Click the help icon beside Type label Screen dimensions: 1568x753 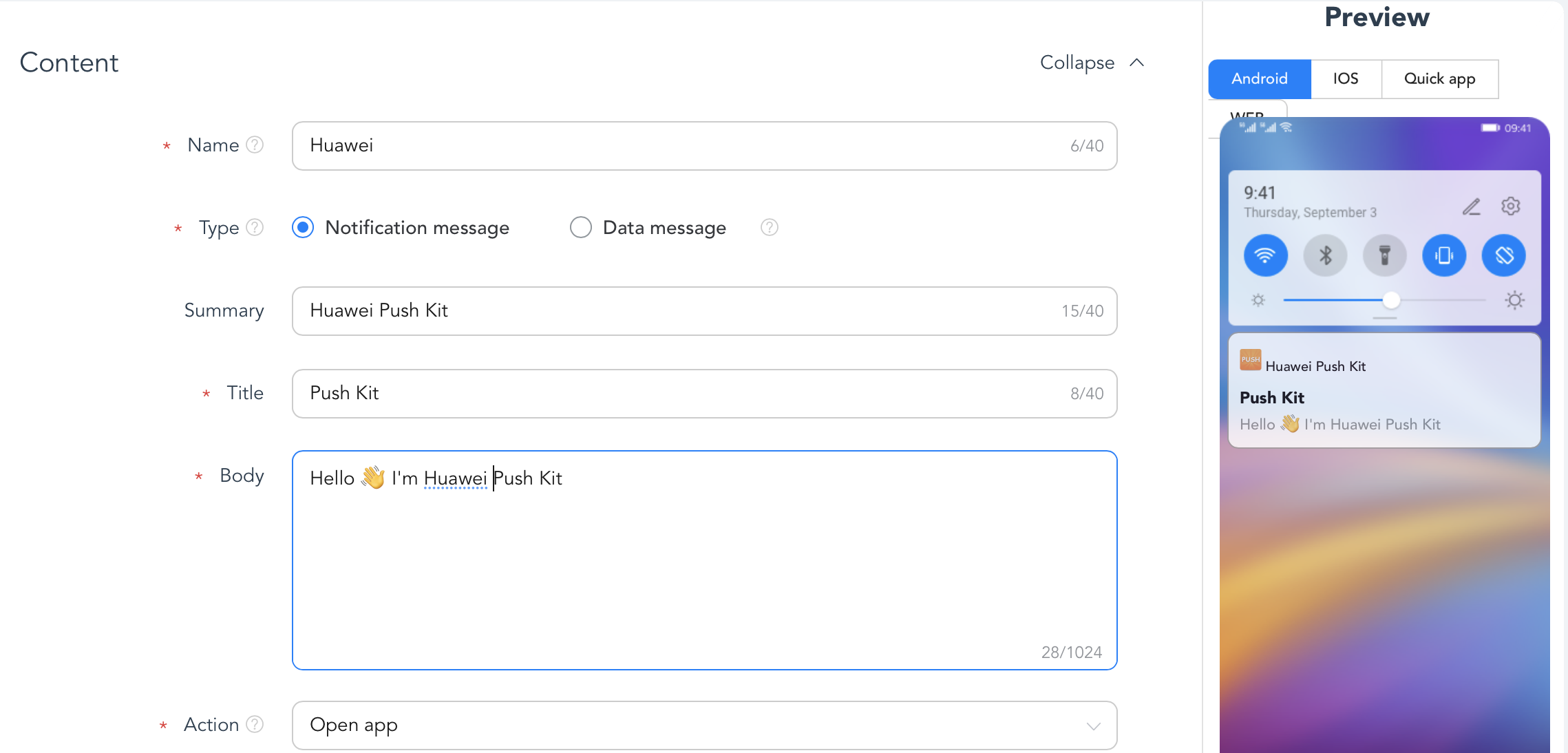tap(255, 228)
